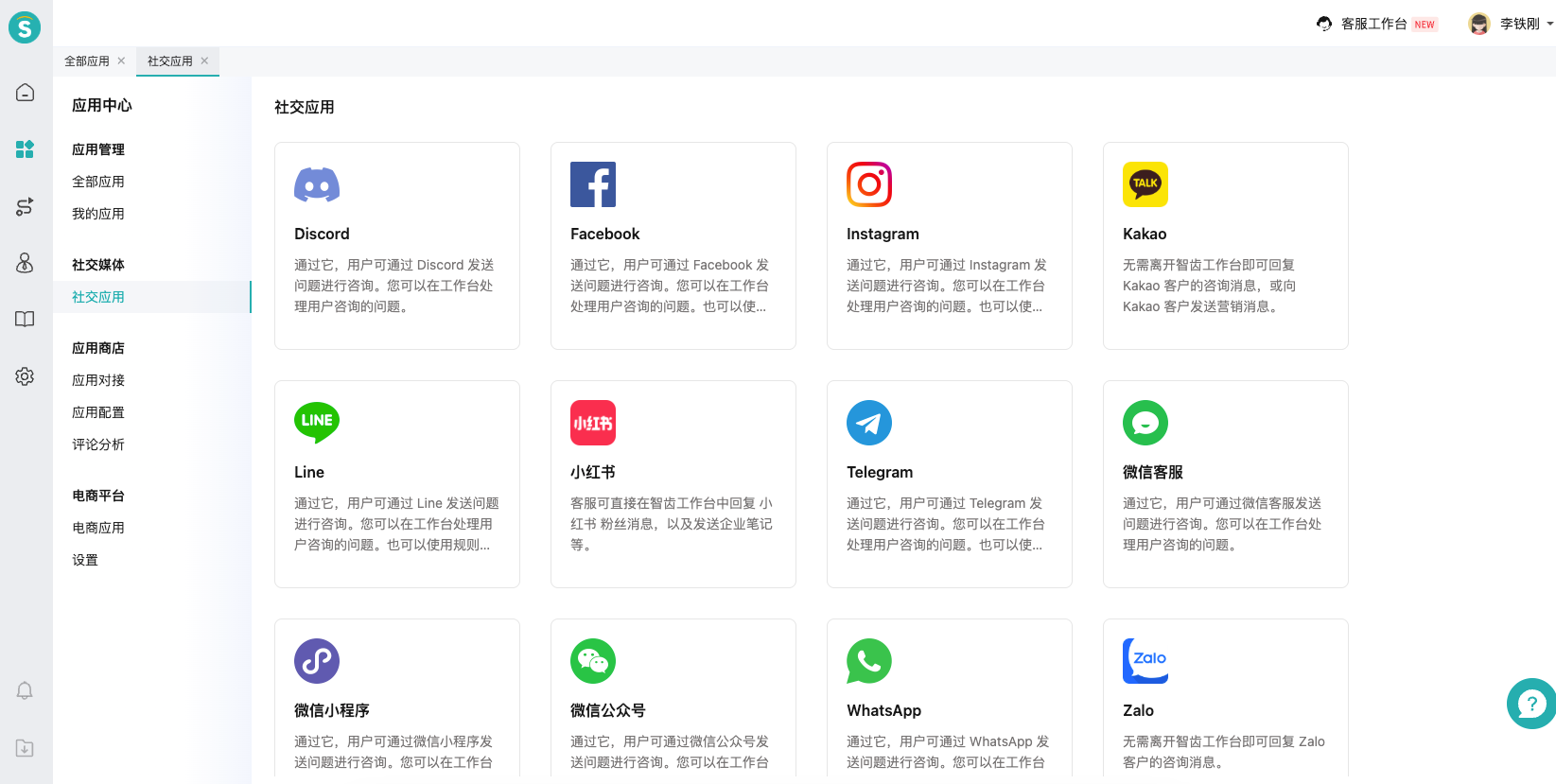Open 我的应用 in sidebar

click(98, 214)
